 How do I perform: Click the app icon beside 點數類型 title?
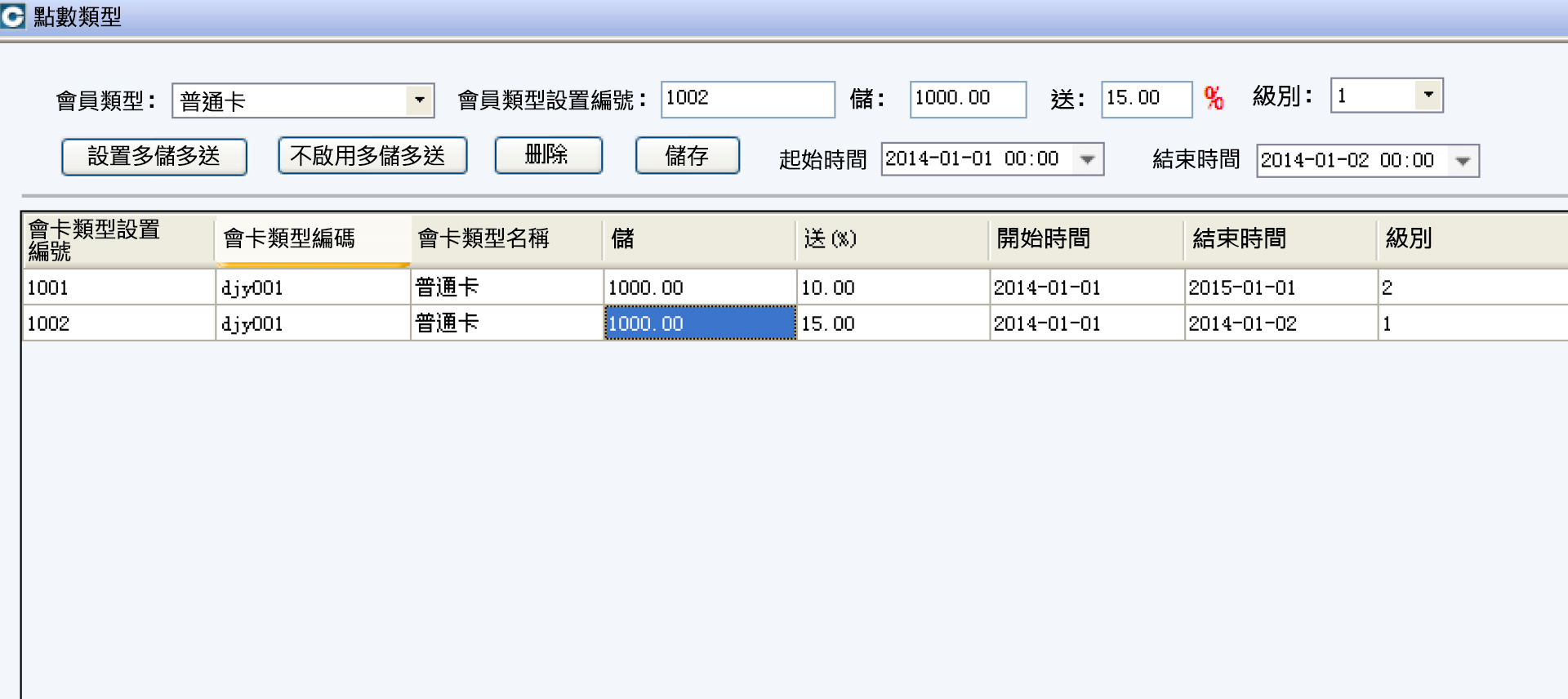click(12, 16)
